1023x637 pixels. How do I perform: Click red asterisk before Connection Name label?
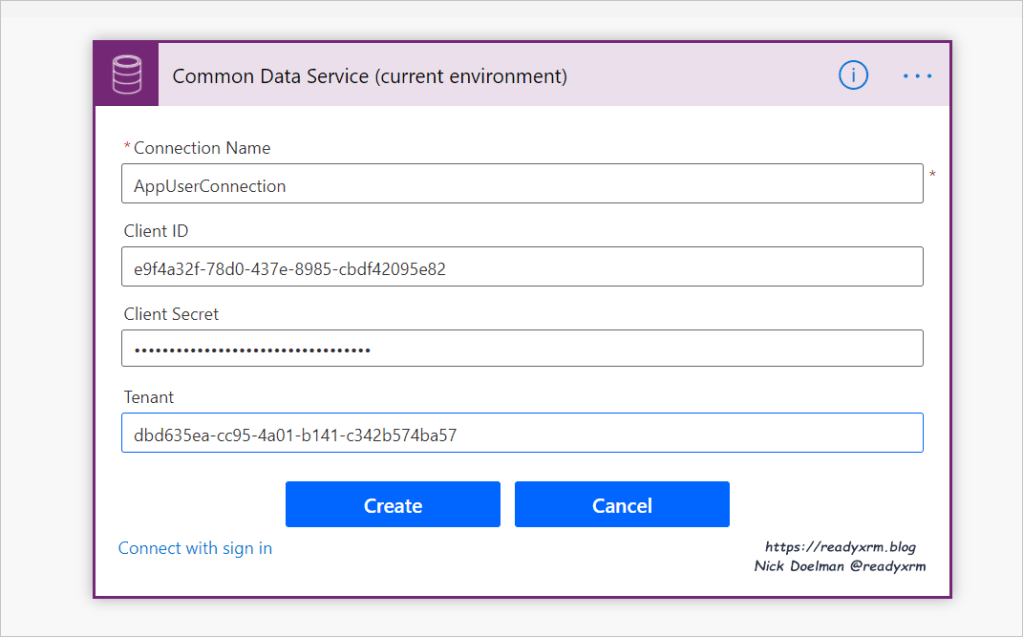(127, 148)
